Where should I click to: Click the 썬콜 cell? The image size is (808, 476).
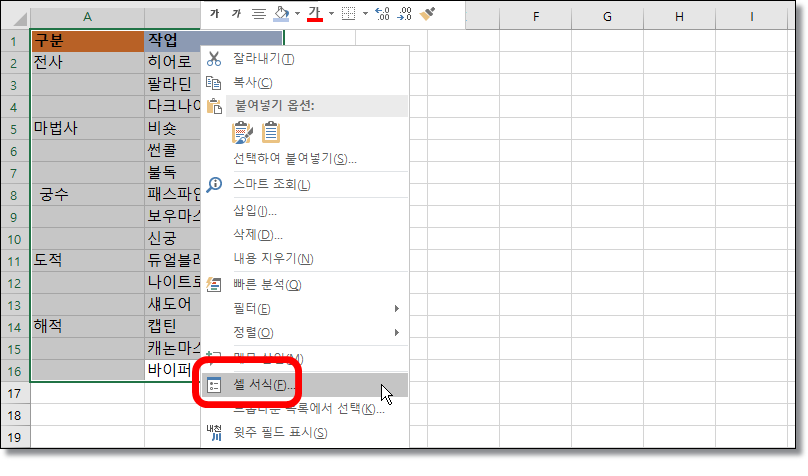(173, 150)
